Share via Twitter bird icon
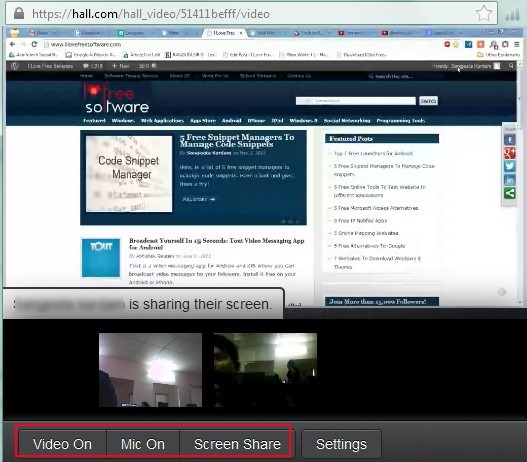This screenshot has width=527, height=462. [510, 166]
